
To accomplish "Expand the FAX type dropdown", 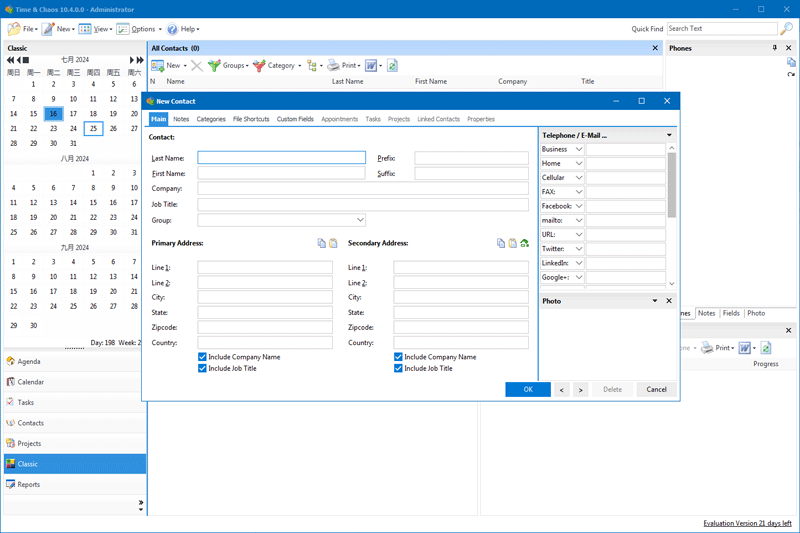I will click(579, 192).
